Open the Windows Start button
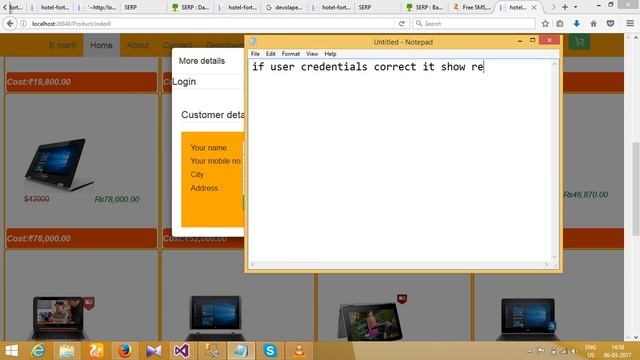Image resolution: width=640 pixels, height=360 pixels. [12, 351]
